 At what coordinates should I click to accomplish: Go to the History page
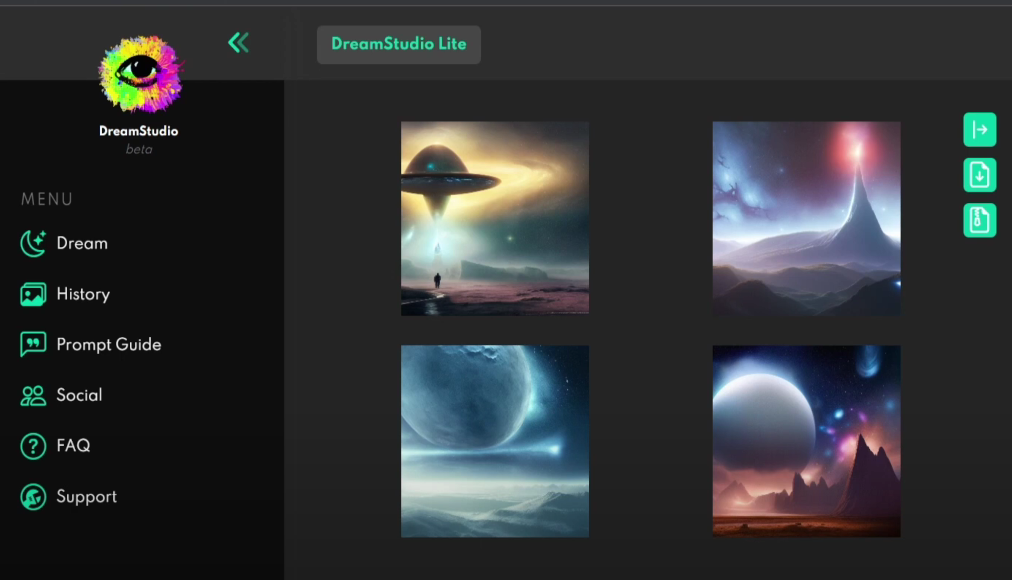click(83, 294)
